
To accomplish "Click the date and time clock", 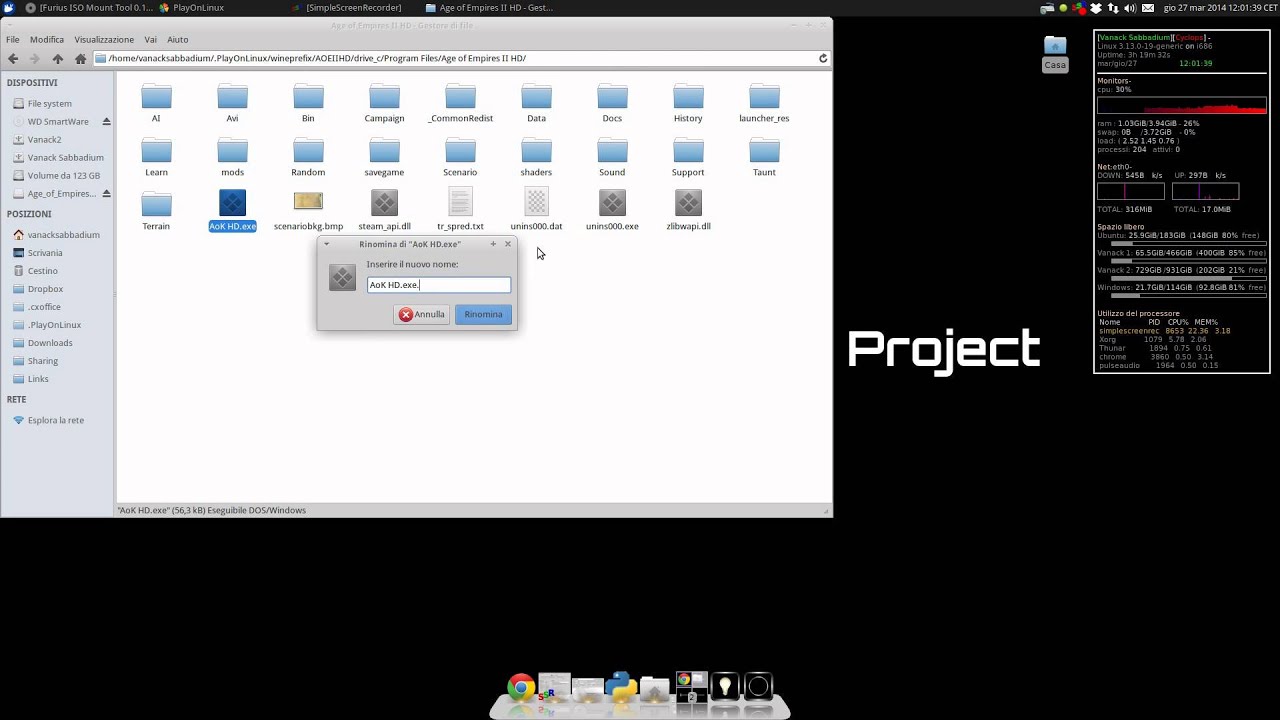I will click(1220, 8).
